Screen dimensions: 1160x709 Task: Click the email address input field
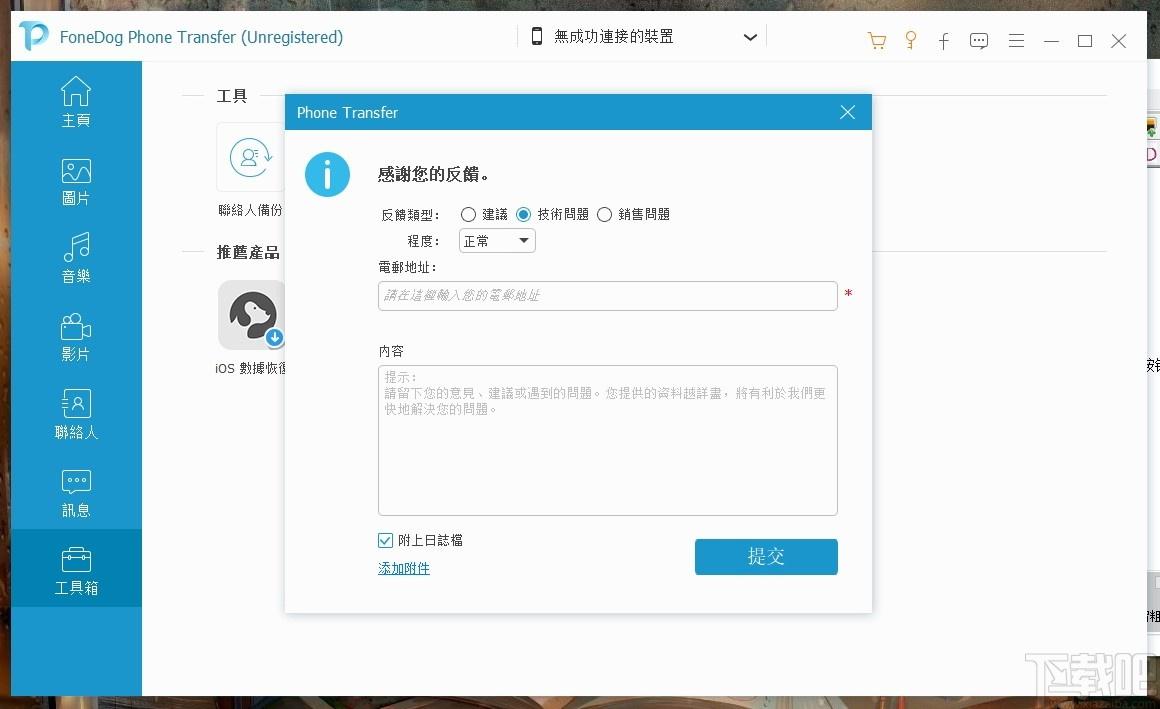click(x=607, y=295)
